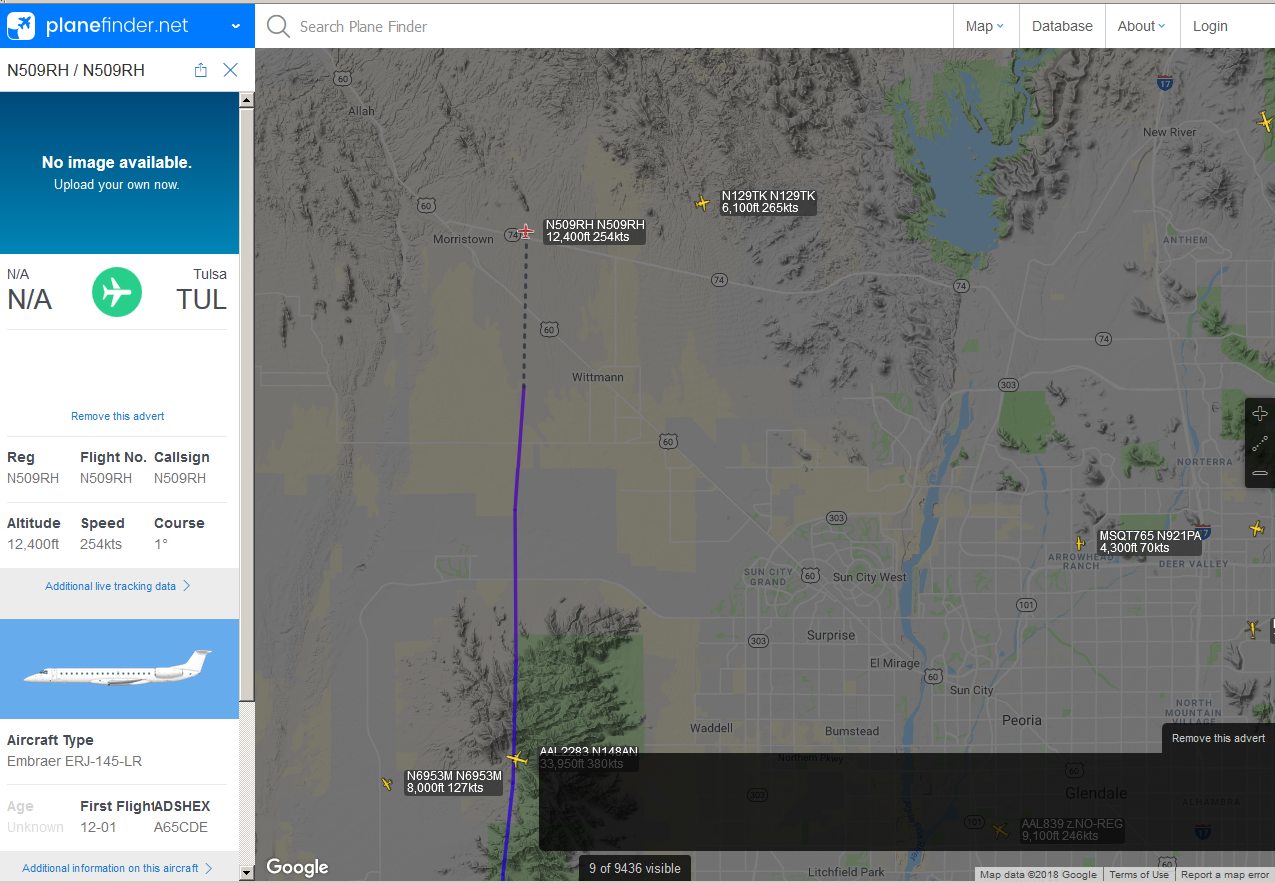Select the red N509RH plane on map
This screenshot has height=883, width=1275.
(526, 232)
